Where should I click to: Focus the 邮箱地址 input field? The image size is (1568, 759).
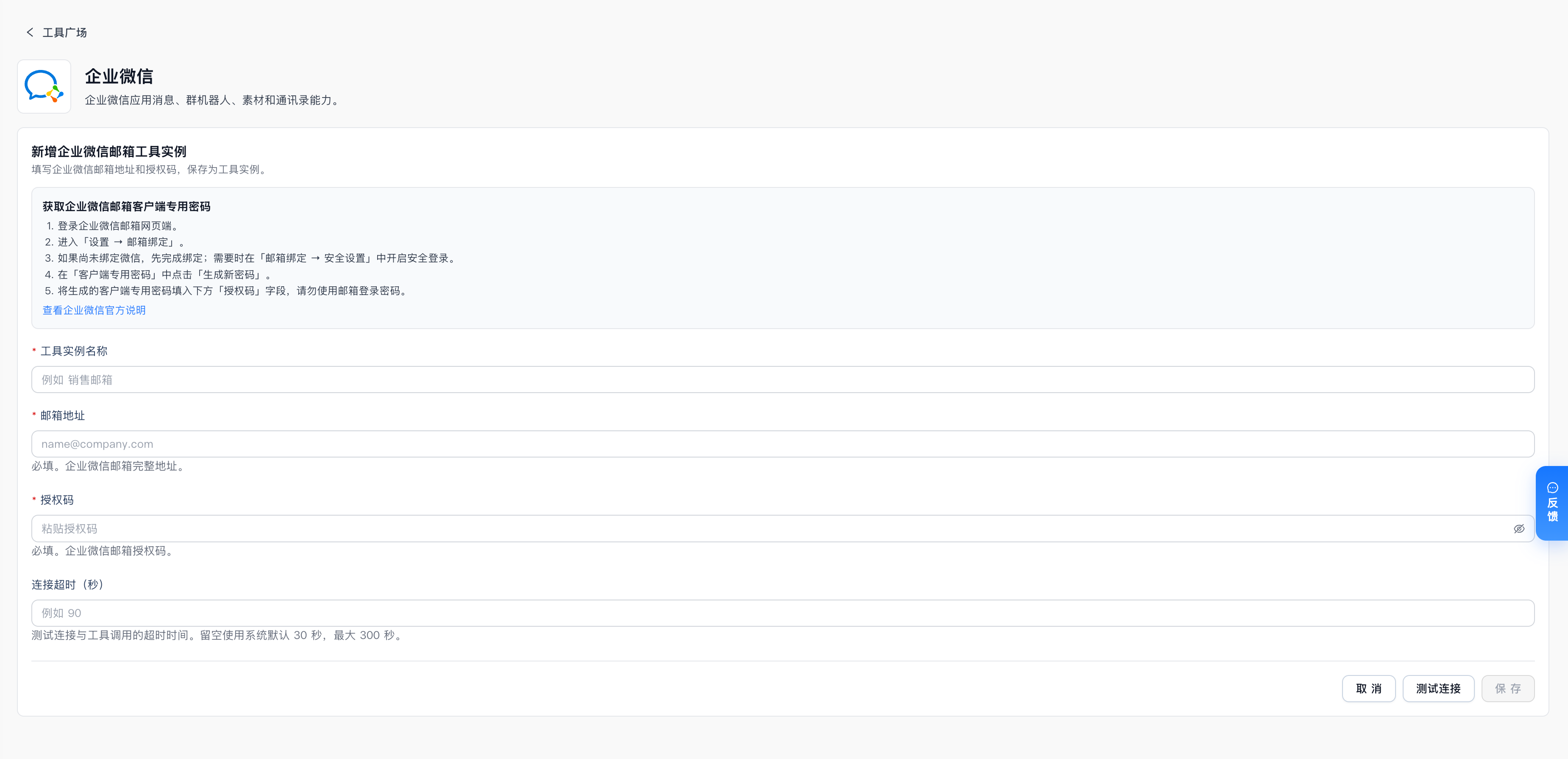tap(783, 444)
